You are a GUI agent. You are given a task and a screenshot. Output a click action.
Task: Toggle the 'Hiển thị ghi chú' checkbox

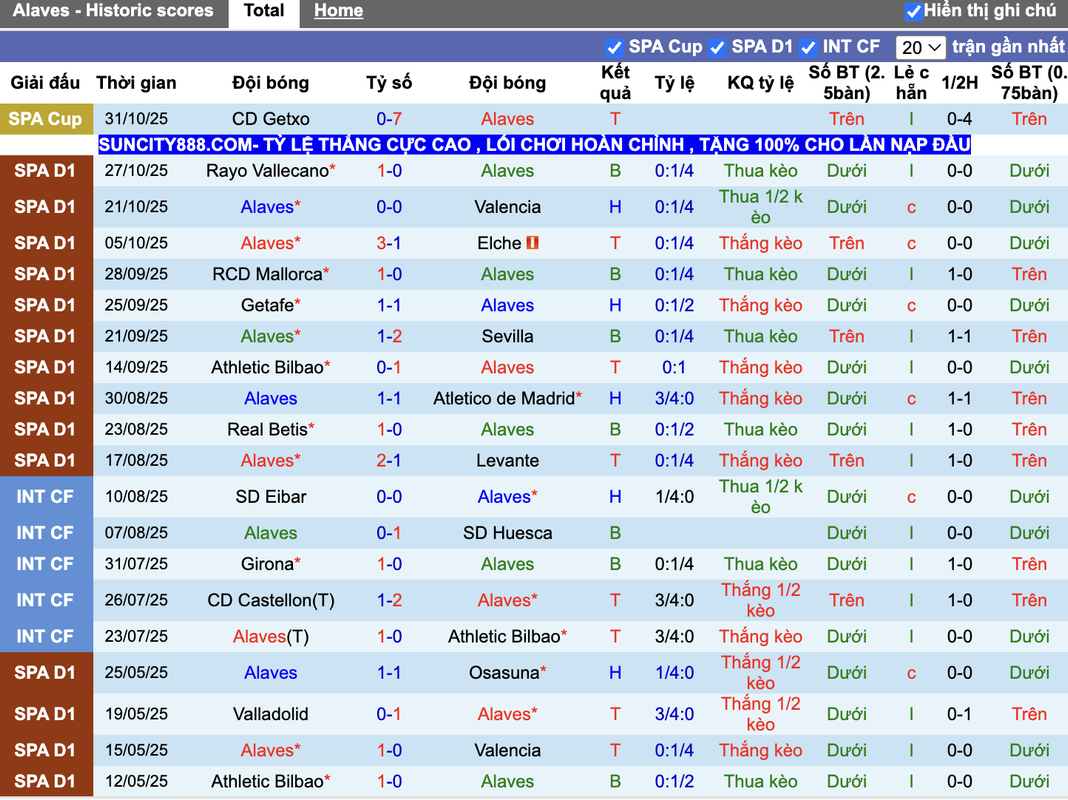(x=913, y=11)
